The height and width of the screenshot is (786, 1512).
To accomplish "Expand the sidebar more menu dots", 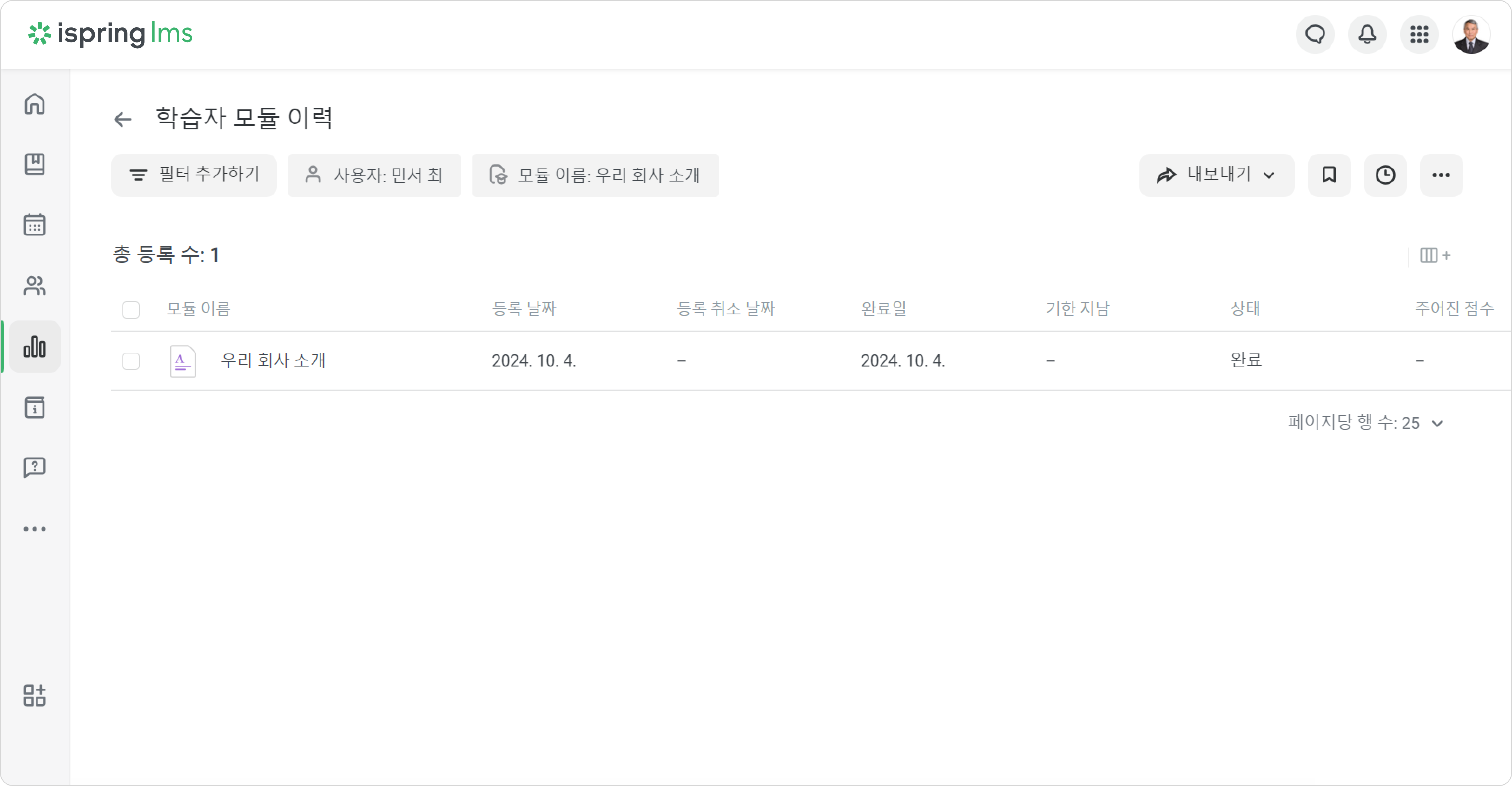I will (35, 529).
